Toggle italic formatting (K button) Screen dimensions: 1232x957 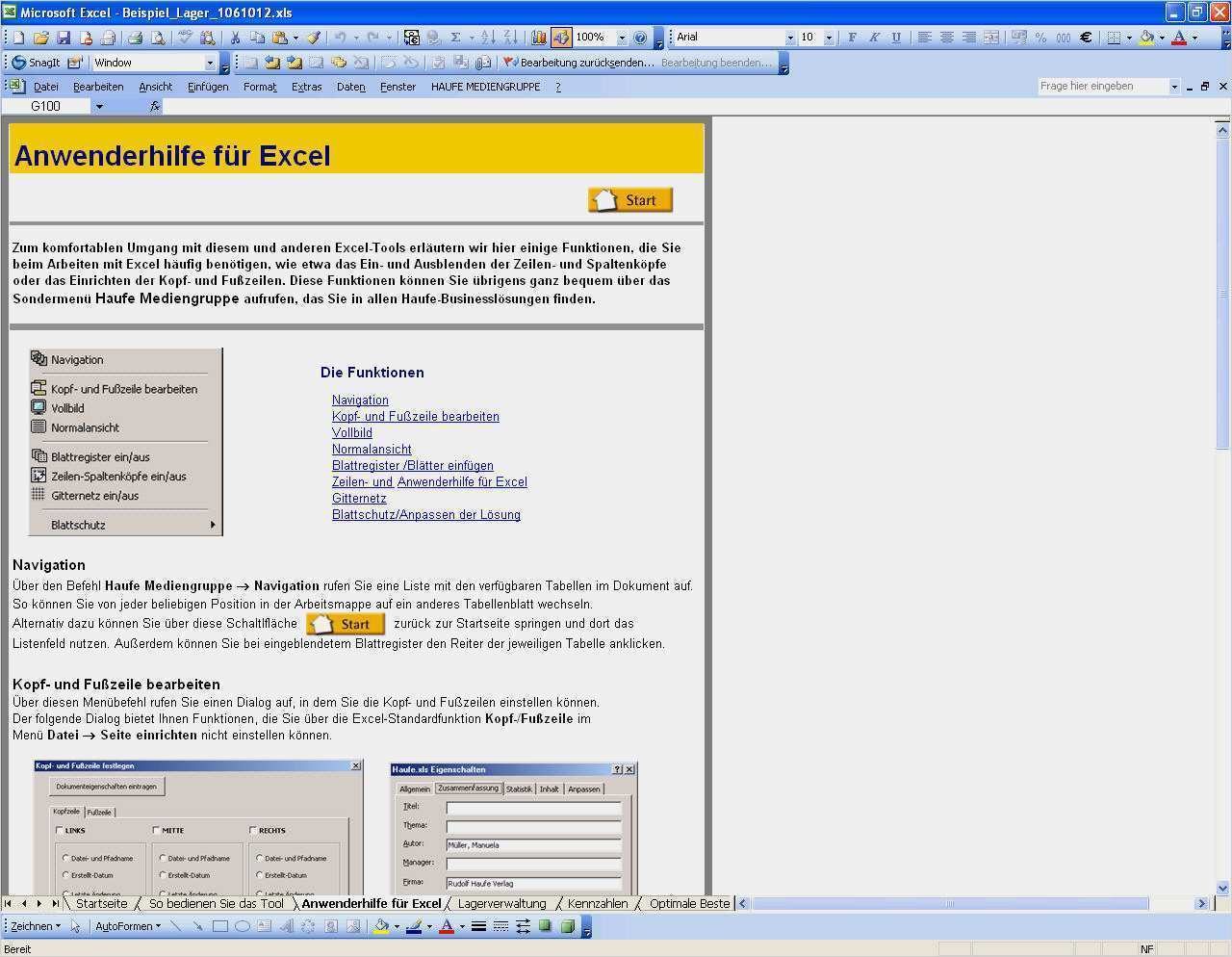tap(874, 38)
